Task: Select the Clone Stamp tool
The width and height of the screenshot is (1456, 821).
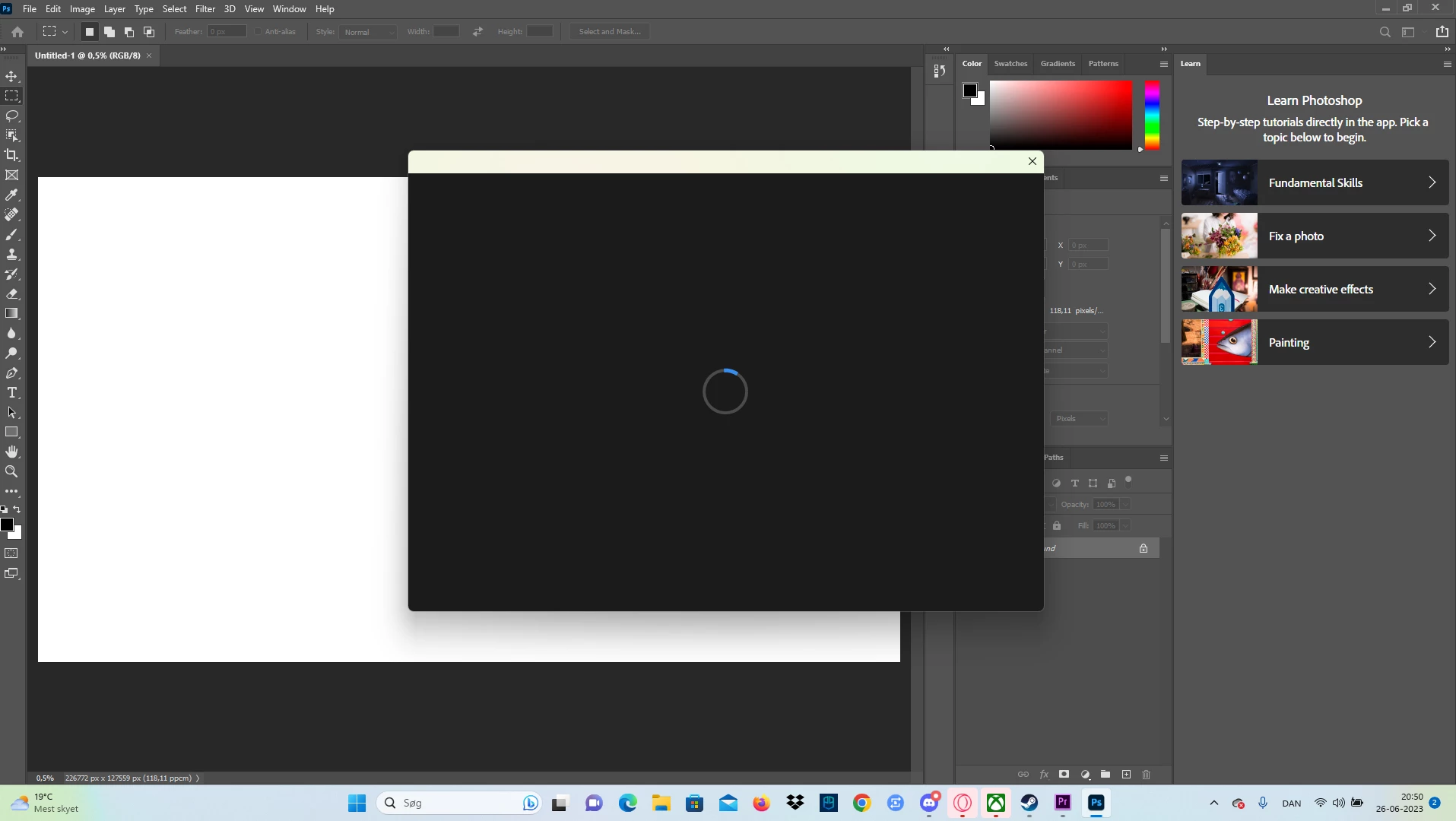Action: [x=11, y=255]
